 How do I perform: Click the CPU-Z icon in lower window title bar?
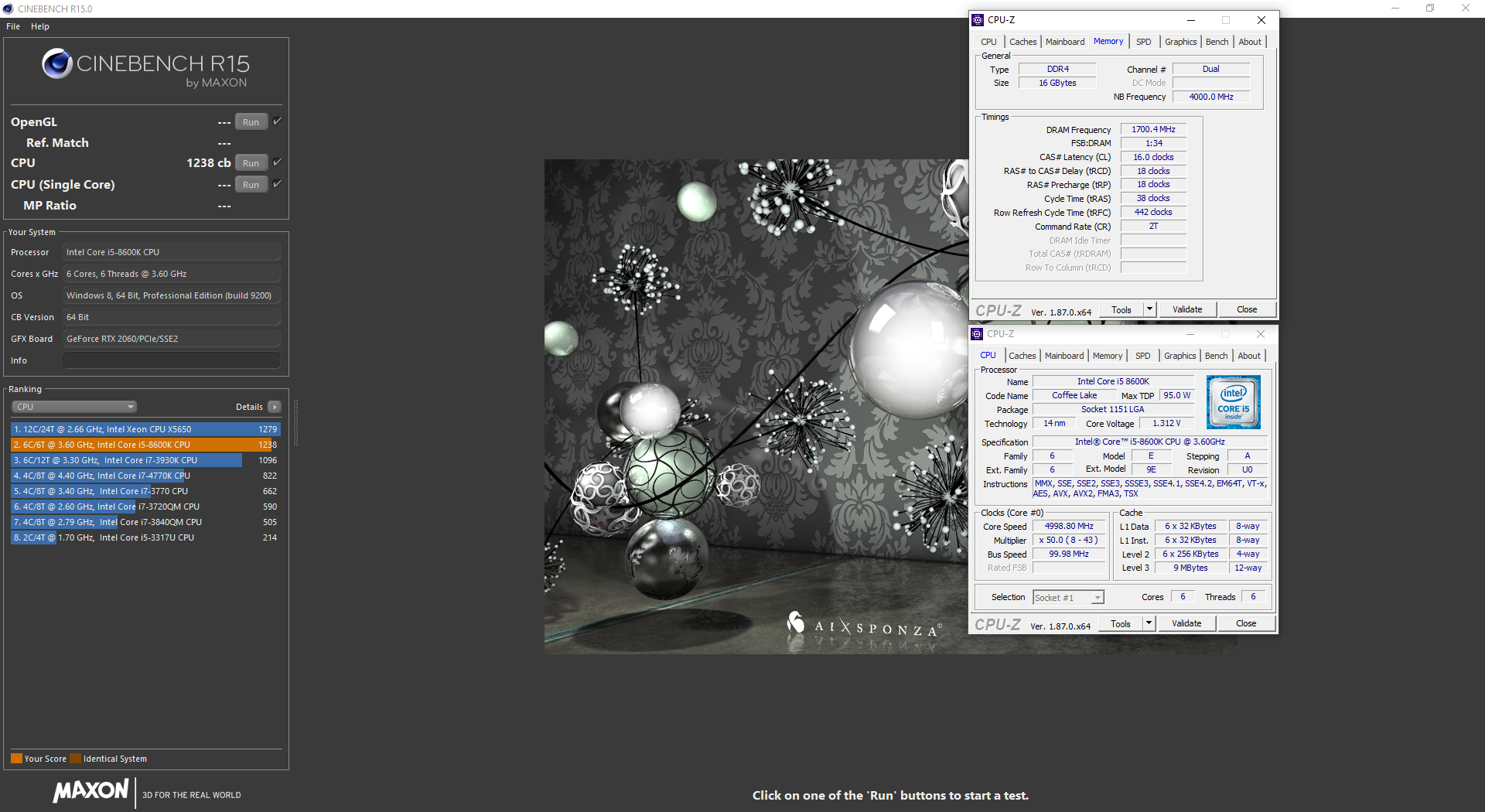tap(977, 334)
